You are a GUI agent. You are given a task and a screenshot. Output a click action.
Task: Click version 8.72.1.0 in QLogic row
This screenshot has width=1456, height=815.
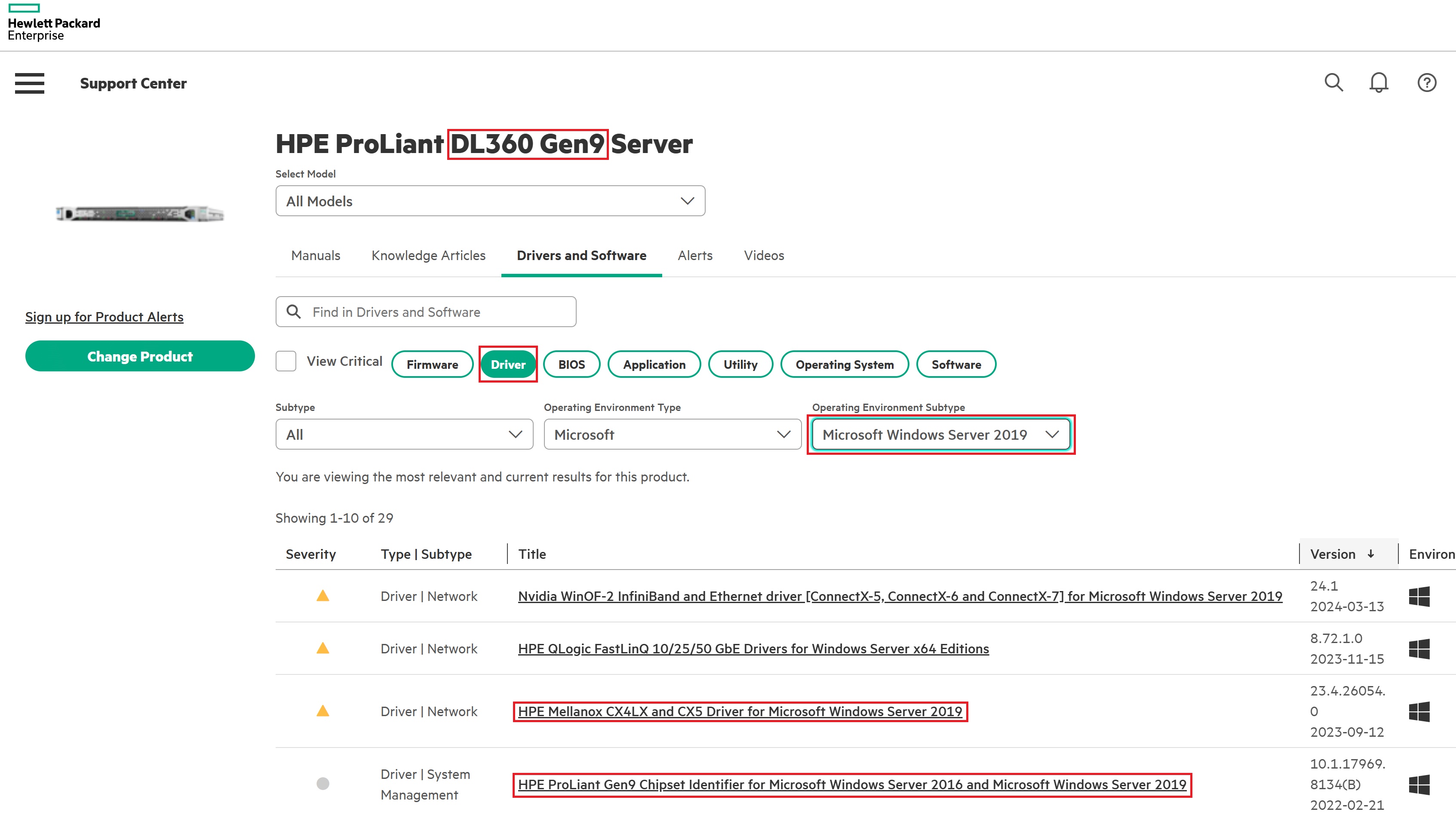pyautogui.click(x=1336, y=639)
